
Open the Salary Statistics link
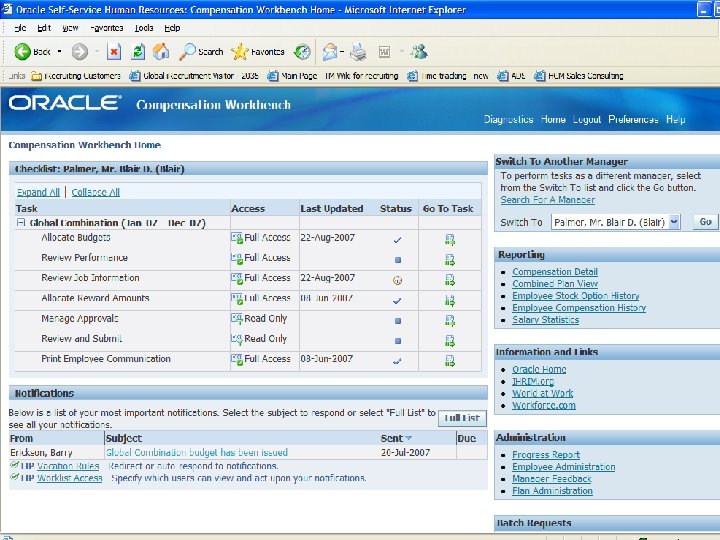pos(546,320)
